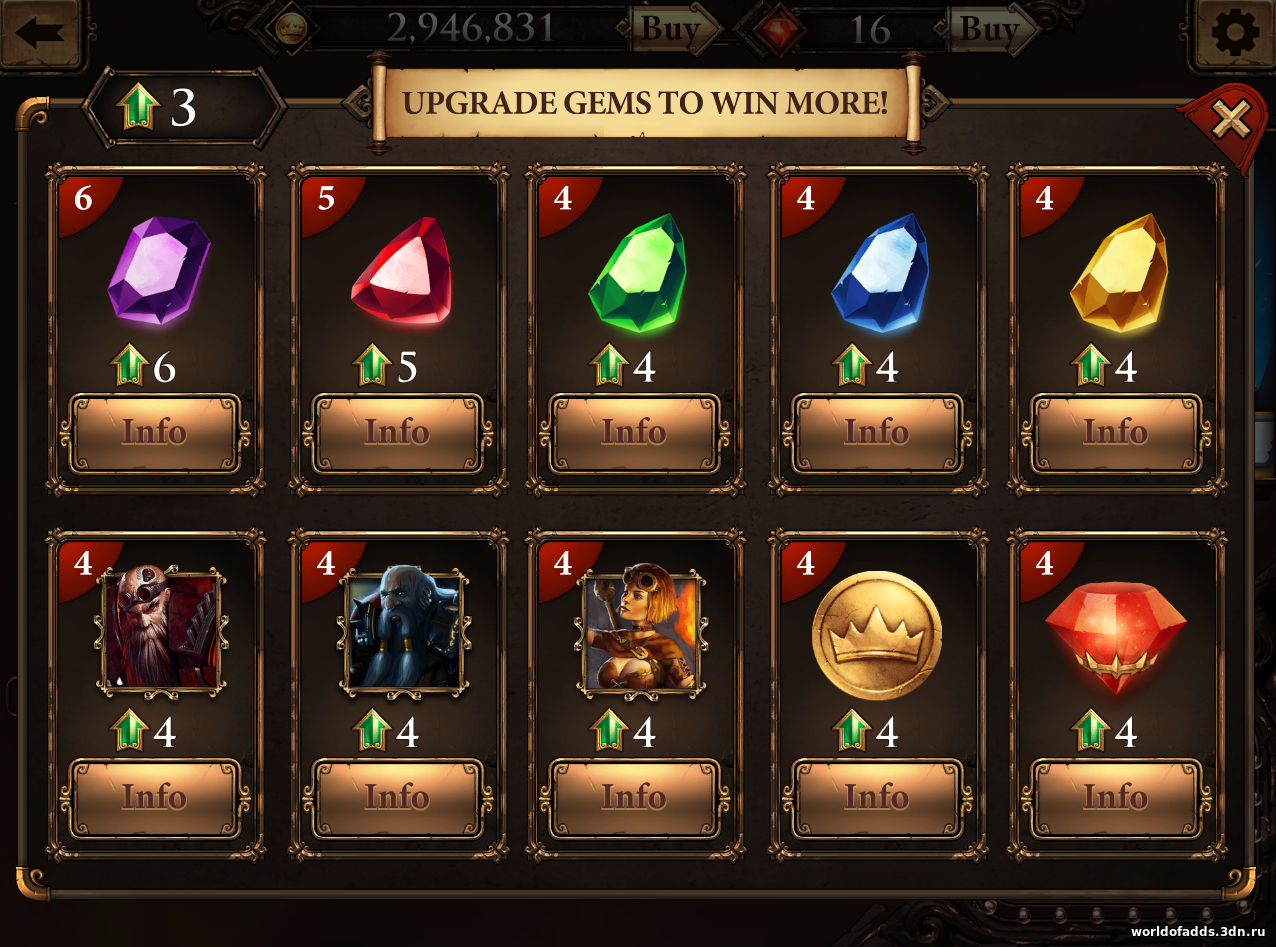Select the red triangular gem icon

coord(401,270)
